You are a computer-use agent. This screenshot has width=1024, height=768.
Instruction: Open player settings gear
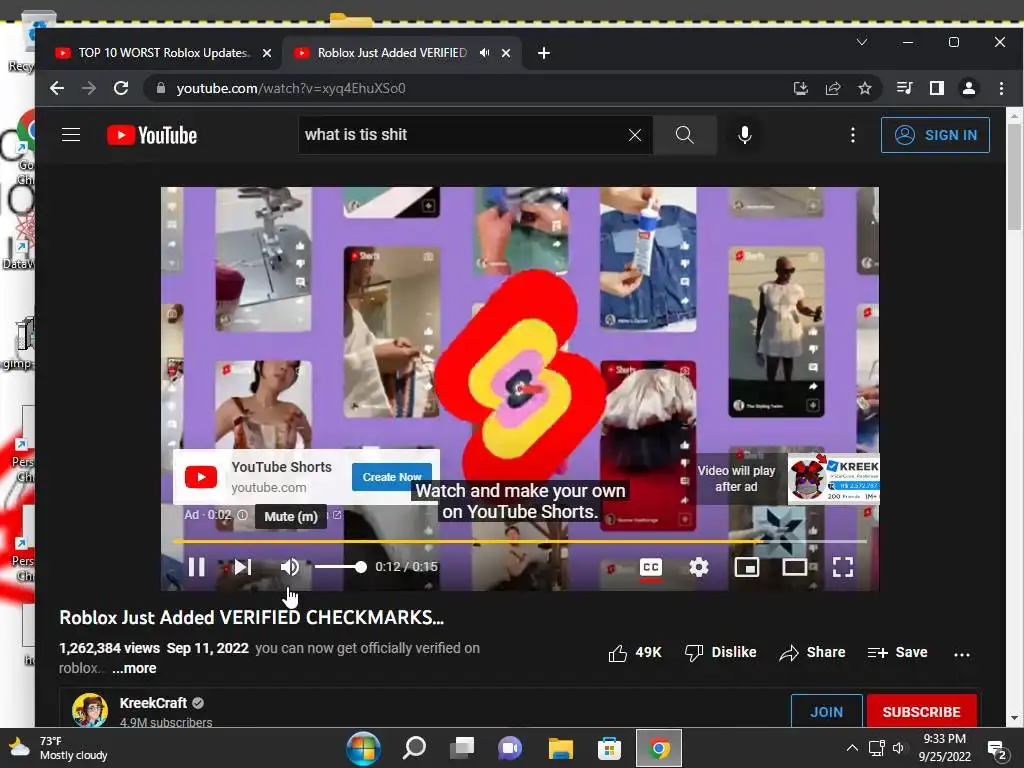coord(699,567)
